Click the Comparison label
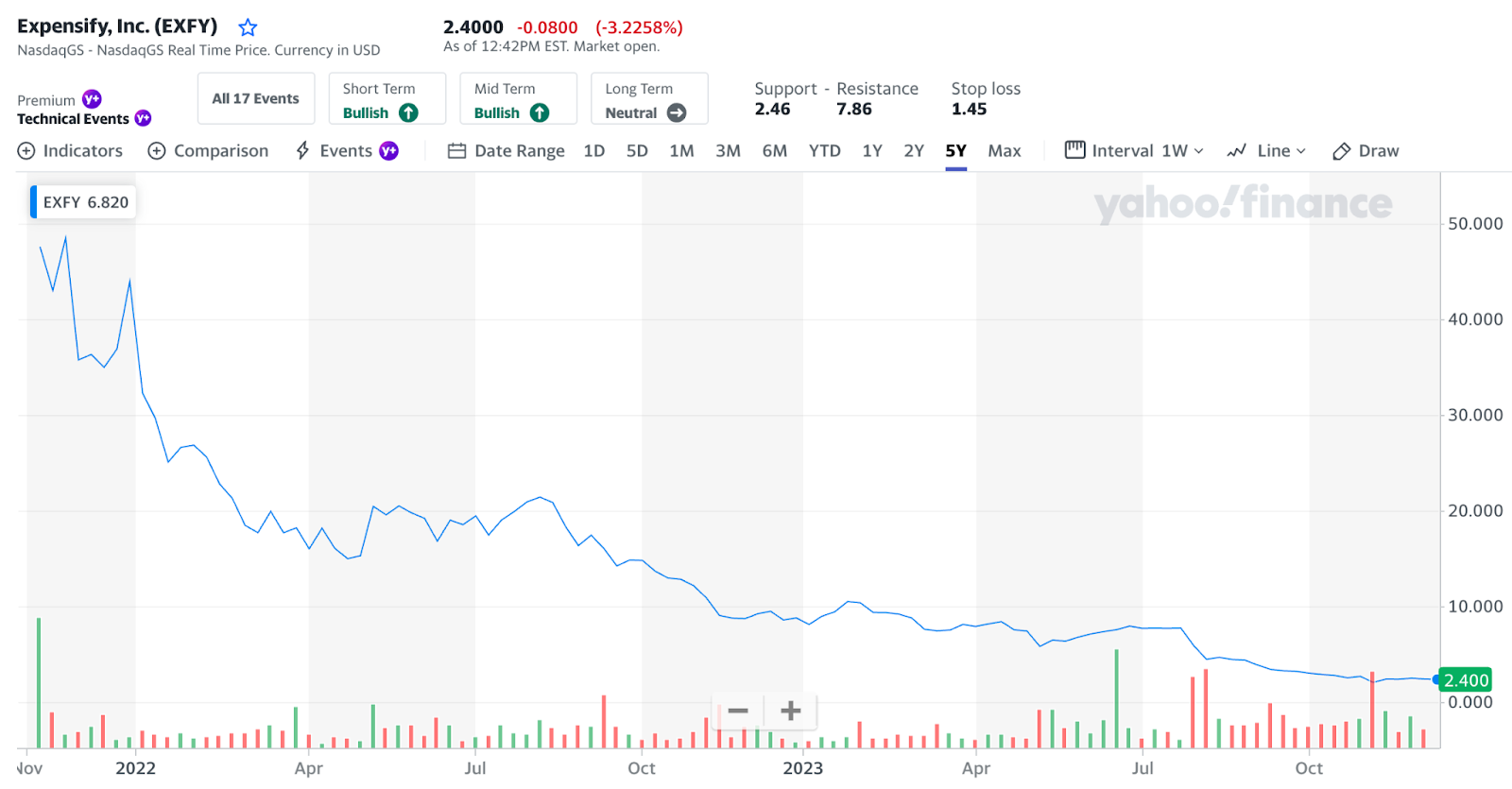Viewport: 1512px width, 789px height. tap(221, 151)
